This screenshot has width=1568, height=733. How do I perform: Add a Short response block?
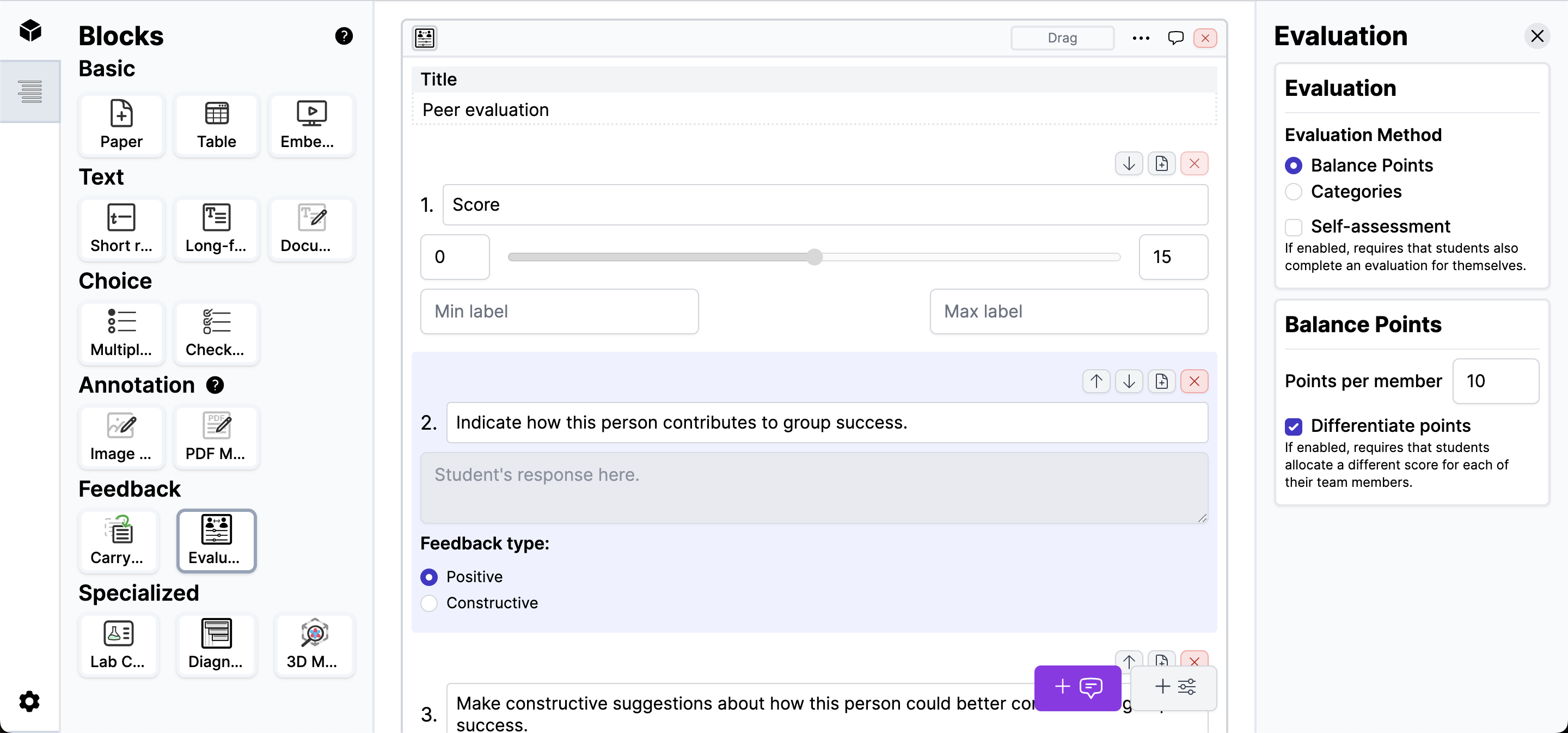click(121, 229)
